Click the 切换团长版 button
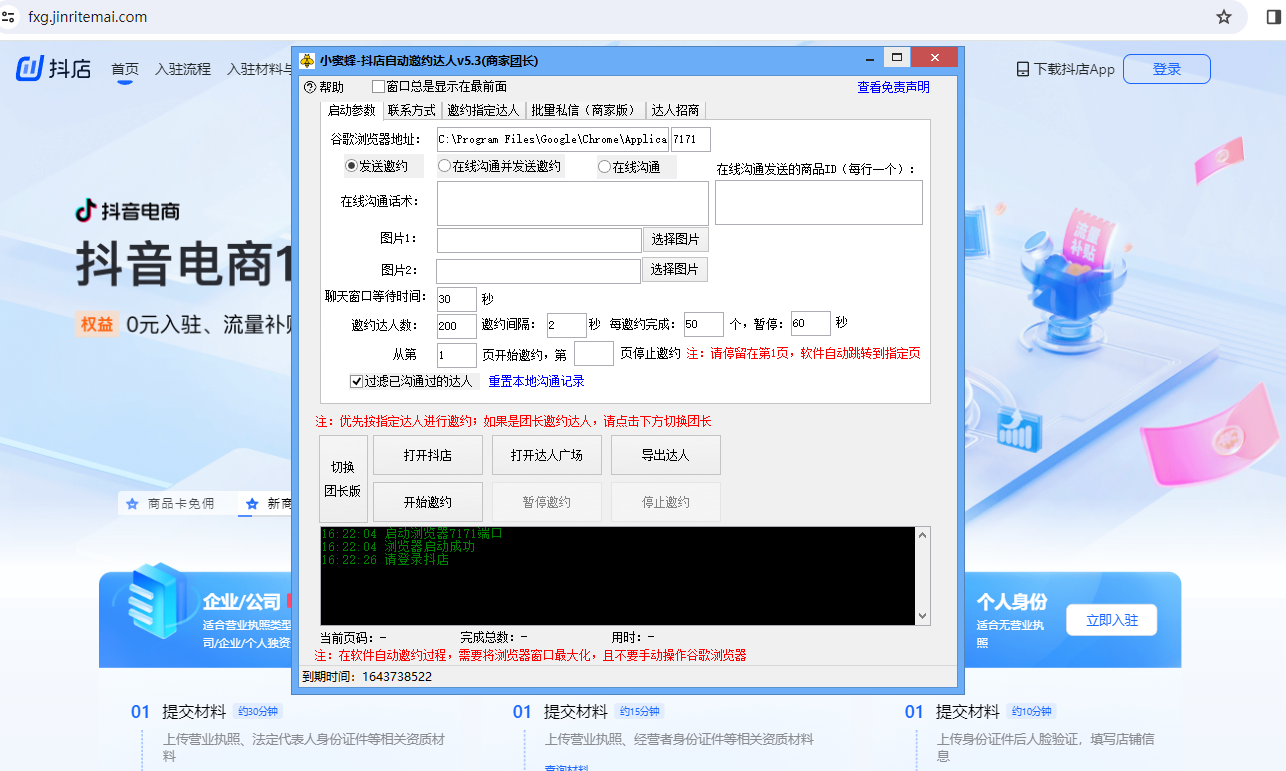The width and height of the screenshot is (1286, 771). (343, 479)
